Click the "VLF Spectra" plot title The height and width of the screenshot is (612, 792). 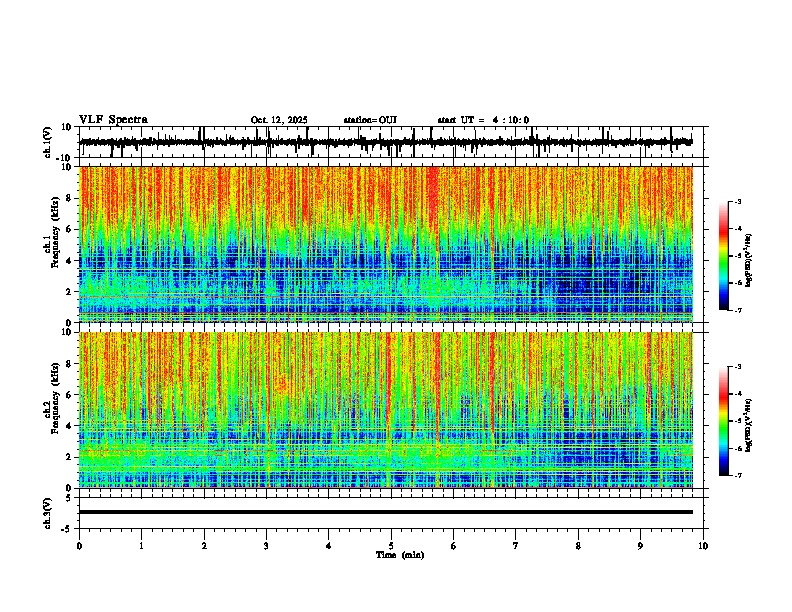pyautogui.click(x=113, y=120)
